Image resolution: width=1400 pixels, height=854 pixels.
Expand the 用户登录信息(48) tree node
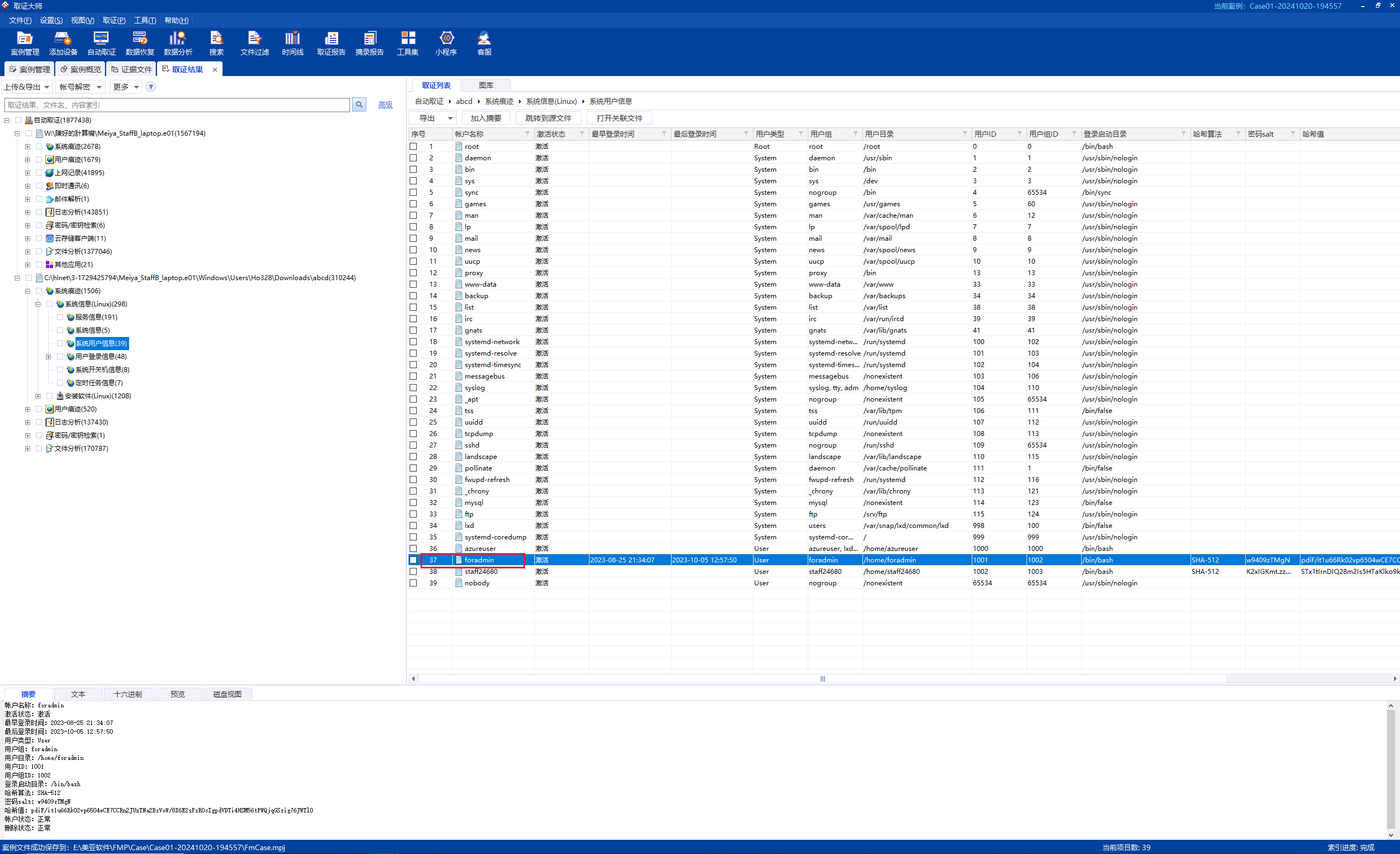48,357
